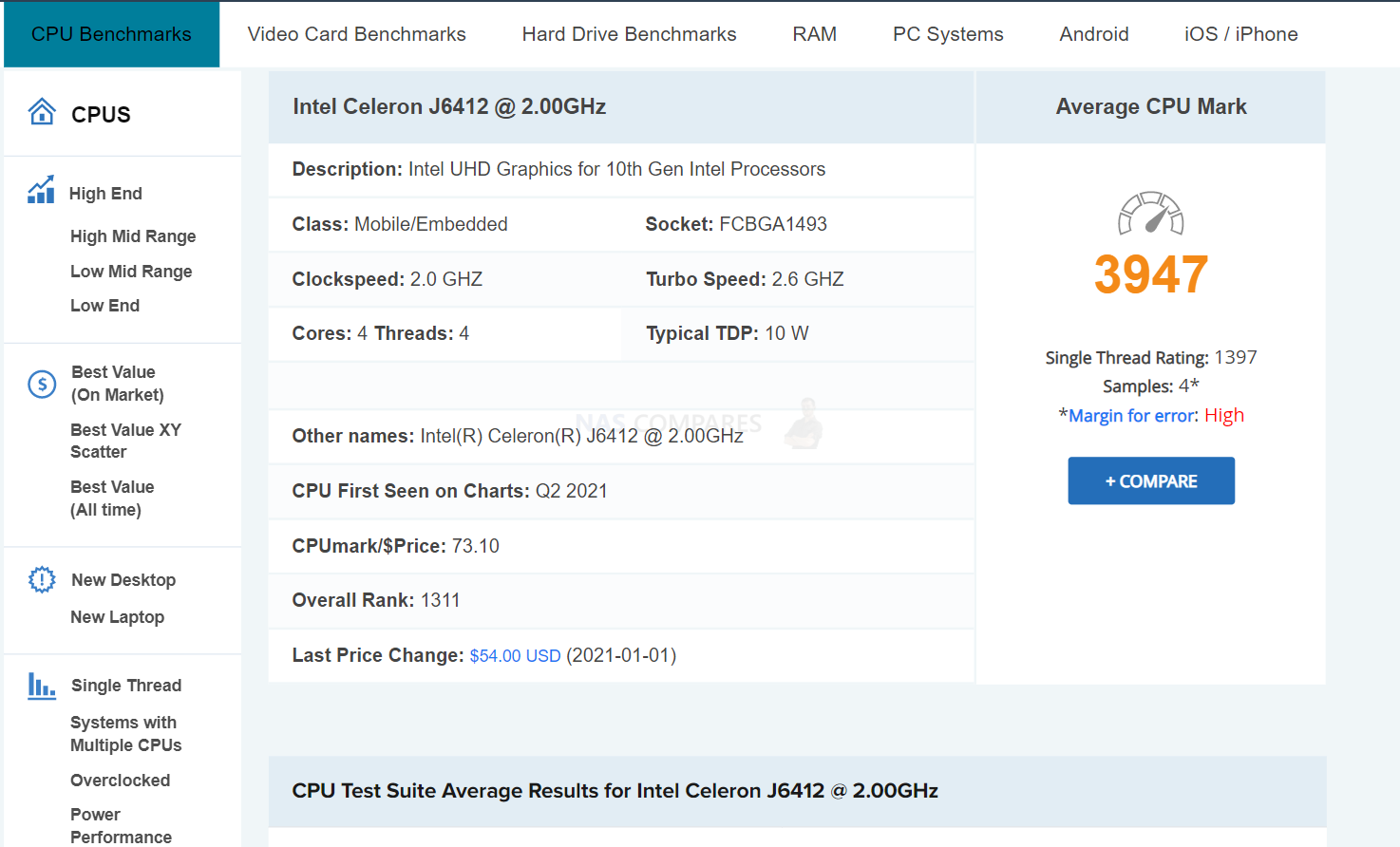Open Single Thread chart page
Viewport: 1400px width, 847px height.
coord(126,686)
